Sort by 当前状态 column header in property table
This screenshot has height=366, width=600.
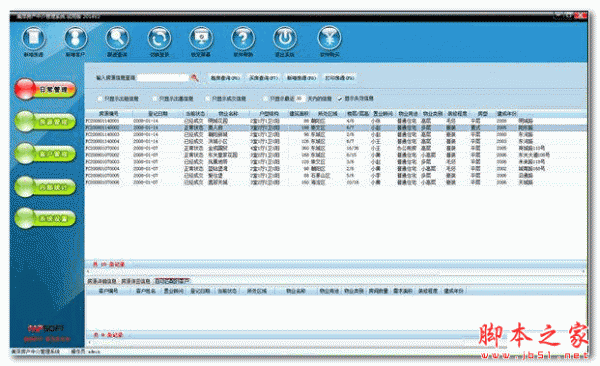point(195,114)
